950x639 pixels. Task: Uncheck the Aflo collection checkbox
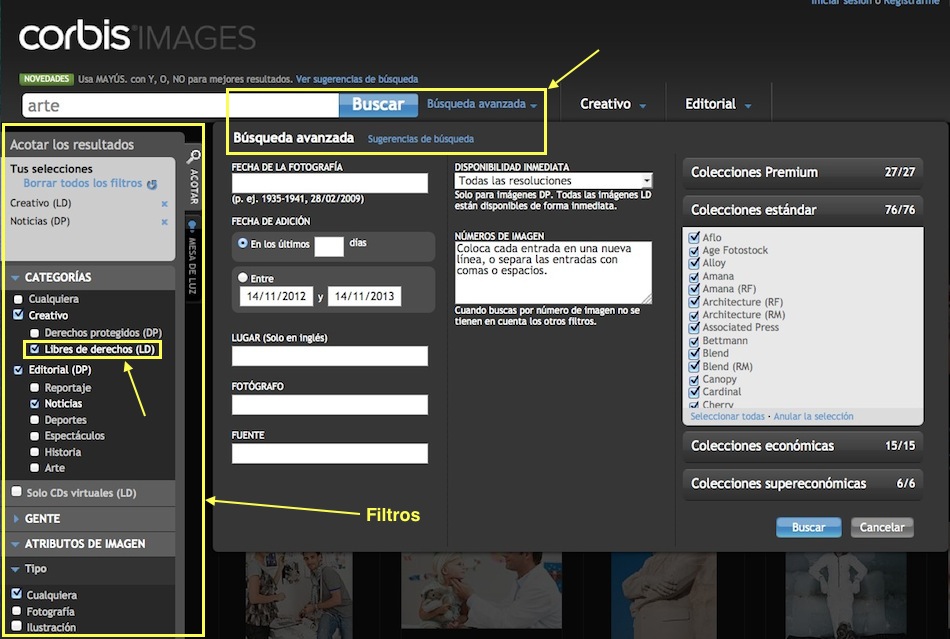[x=694, y=238]
